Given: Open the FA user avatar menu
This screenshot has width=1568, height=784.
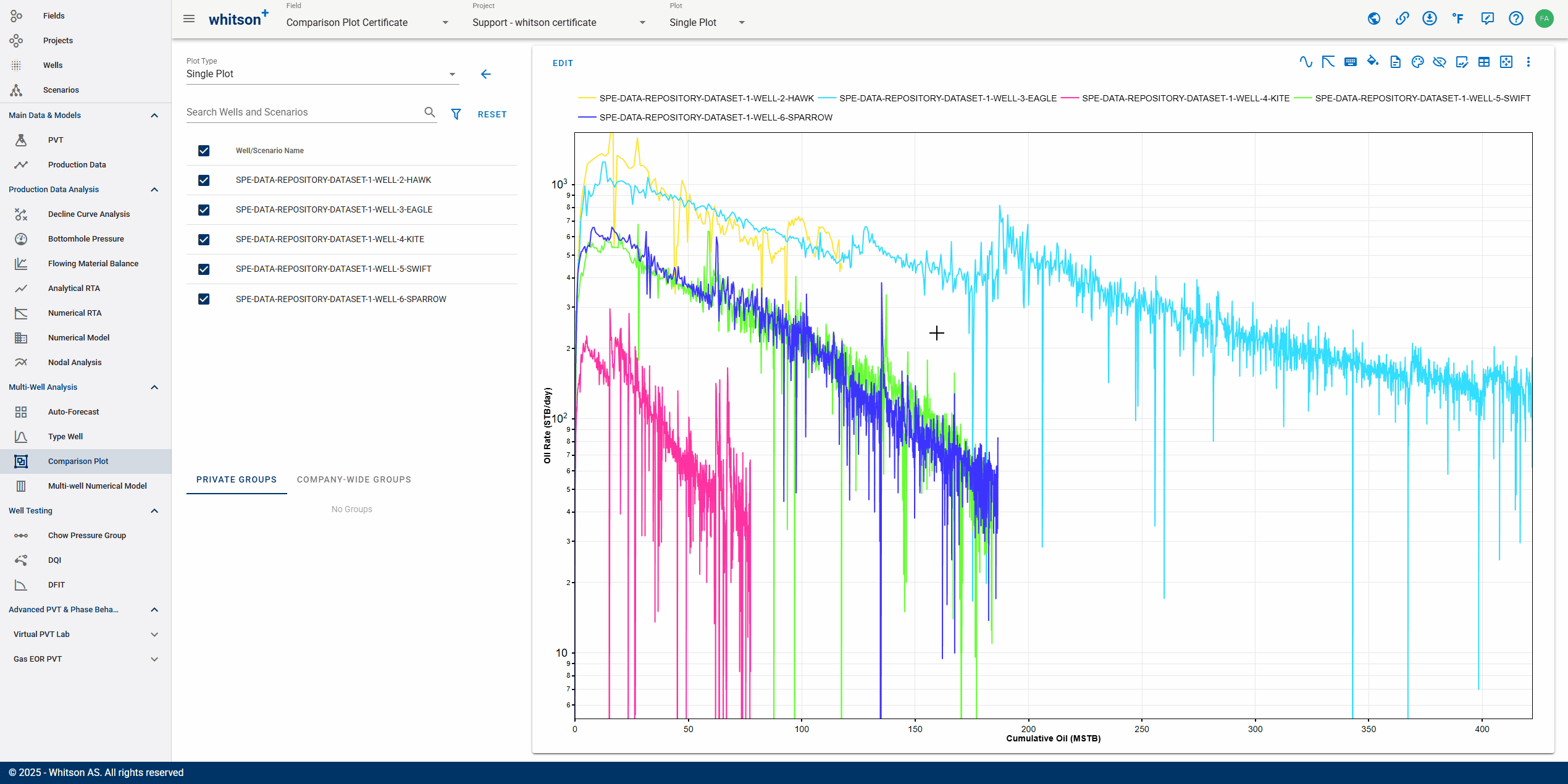Looking at the screenshot, I should [x=1544, y=19].
